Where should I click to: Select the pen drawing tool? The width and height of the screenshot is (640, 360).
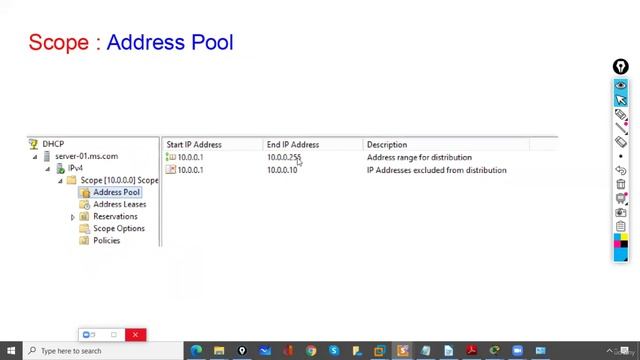pos(620,114)
